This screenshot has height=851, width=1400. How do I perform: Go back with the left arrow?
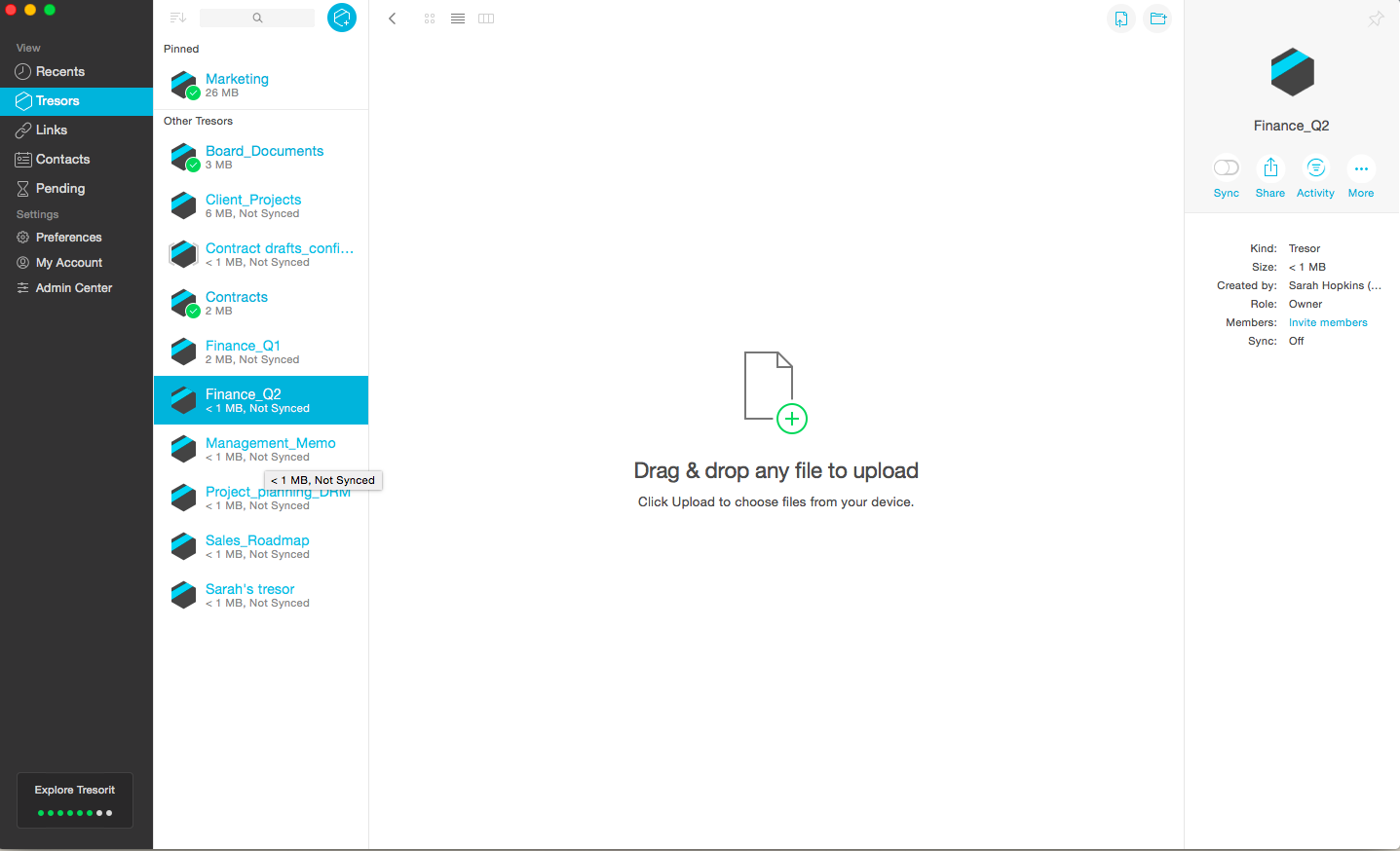pos(393,18)
